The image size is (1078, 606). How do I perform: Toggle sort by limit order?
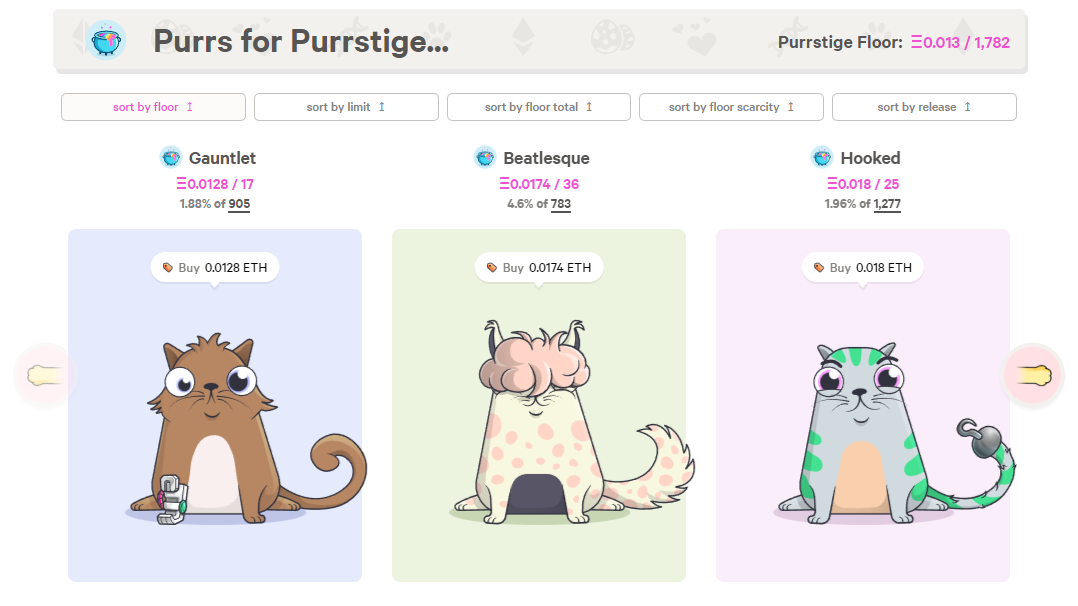pyautogui.click(x=346, y=107)
